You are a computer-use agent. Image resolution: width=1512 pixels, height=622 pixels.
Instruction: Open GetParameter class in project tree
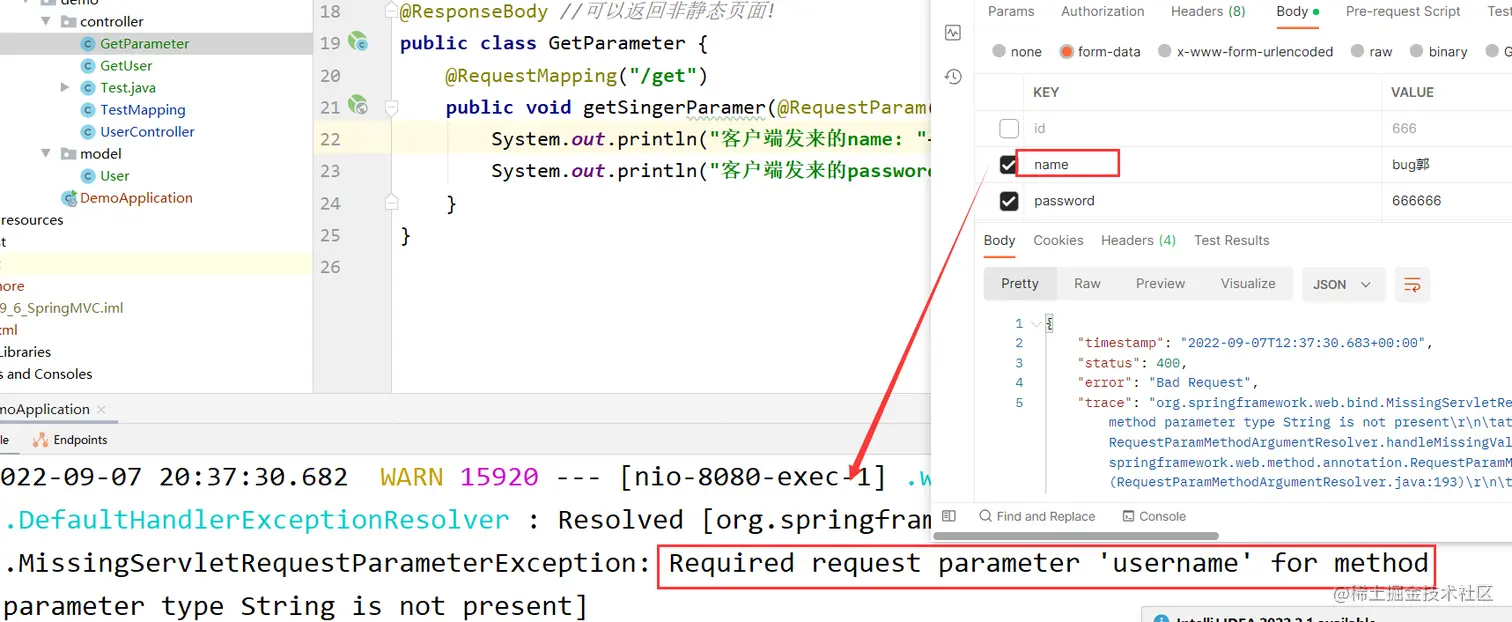(144, 44)
